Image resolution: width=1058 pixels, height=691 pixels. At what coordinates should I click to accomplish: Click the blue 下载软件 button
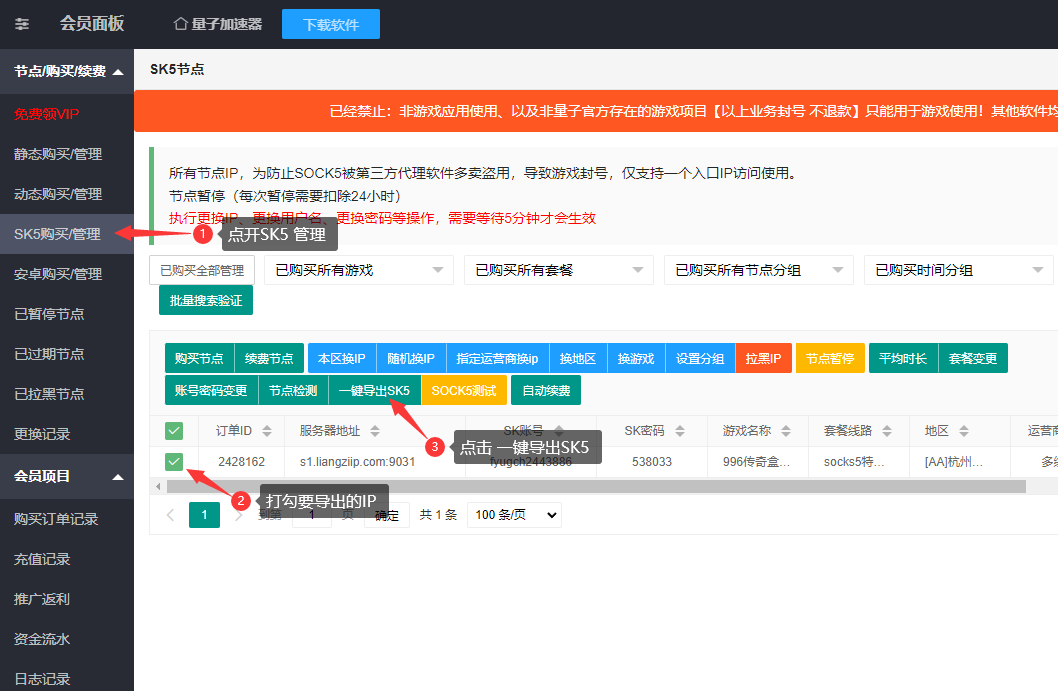click(330, 24)
